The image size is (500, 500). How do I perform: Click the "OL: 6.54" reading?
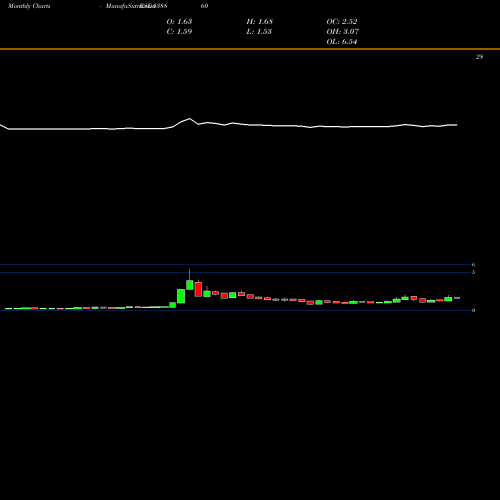[342, 42]
